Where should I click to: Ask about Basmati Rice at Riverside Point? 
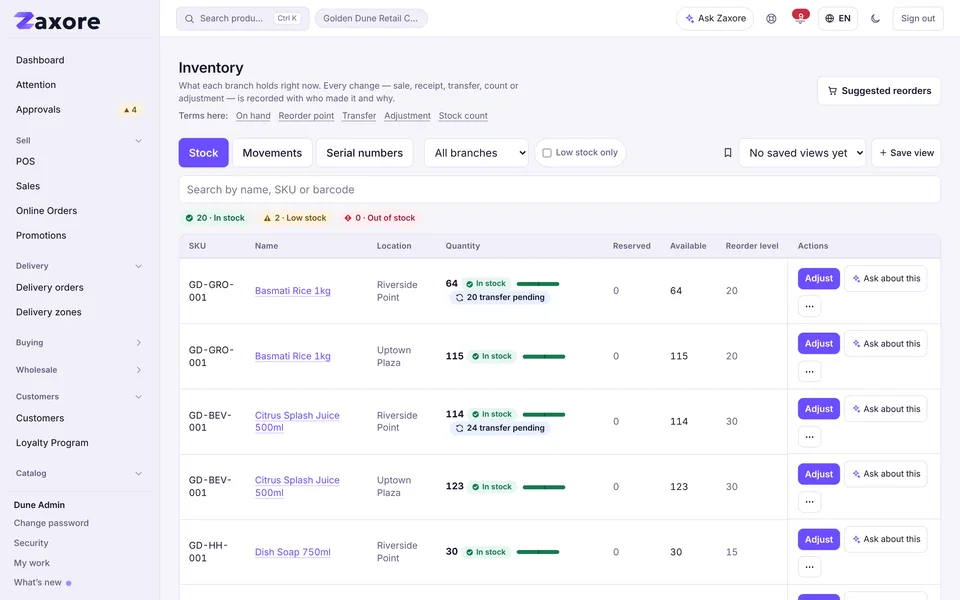tap(885, 279)
